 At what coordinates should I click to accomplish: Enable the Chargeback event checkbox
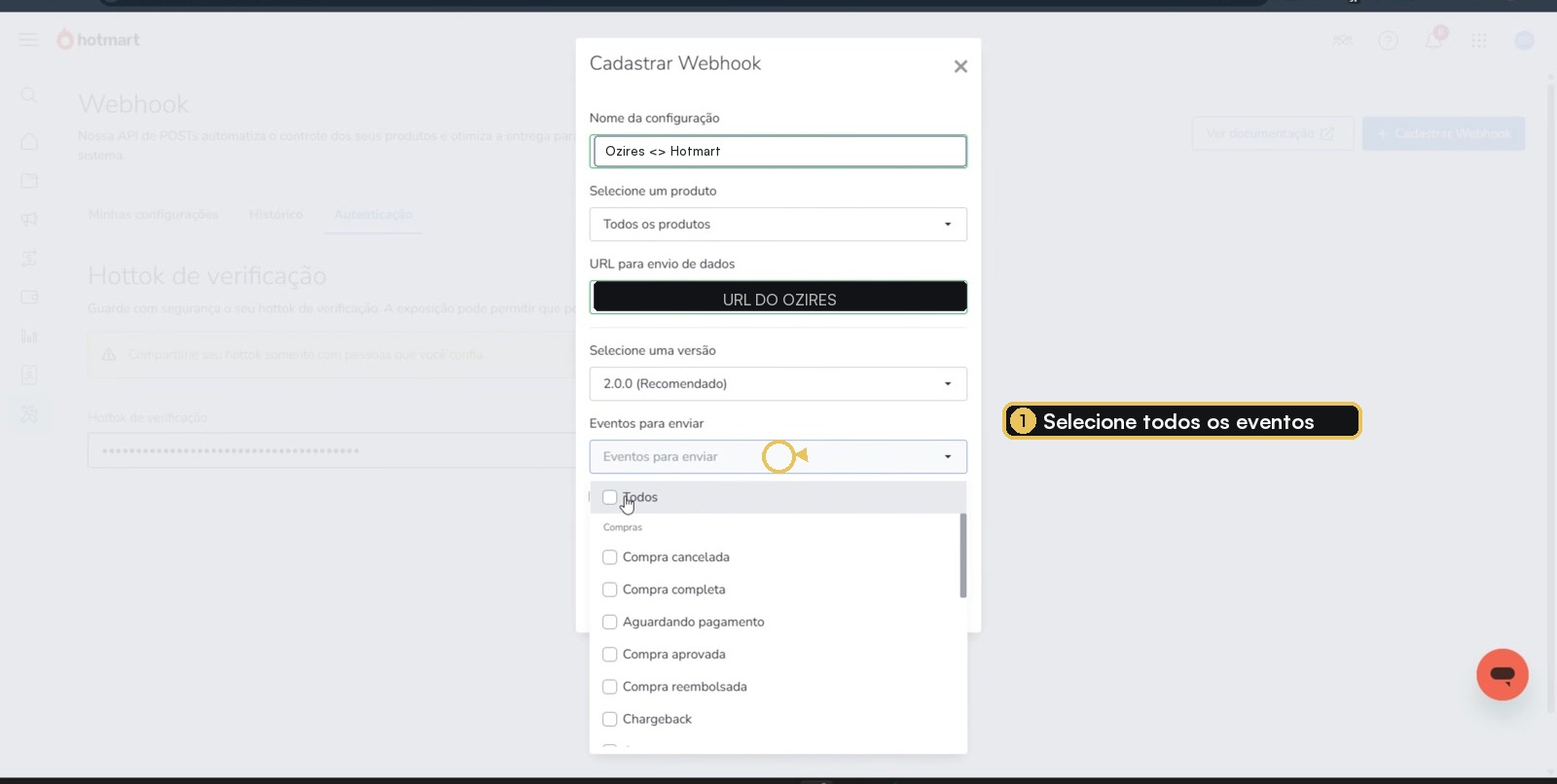click(x=610, y=719)
